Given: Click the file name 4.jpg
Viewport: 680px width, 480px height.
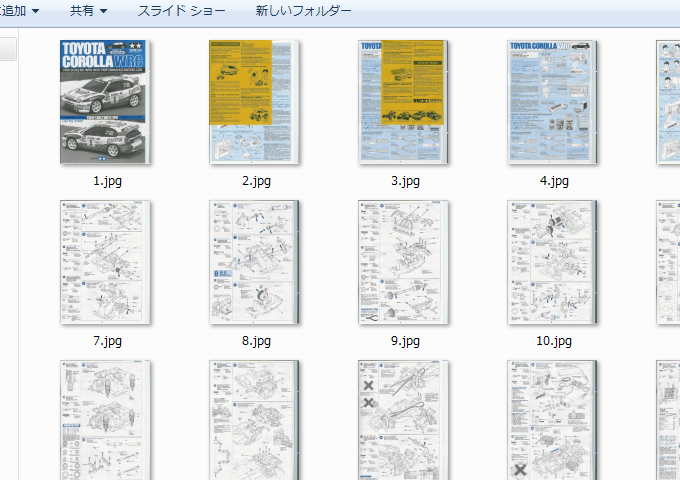Looking at the screenshot, I should click(x=554, y=181).
